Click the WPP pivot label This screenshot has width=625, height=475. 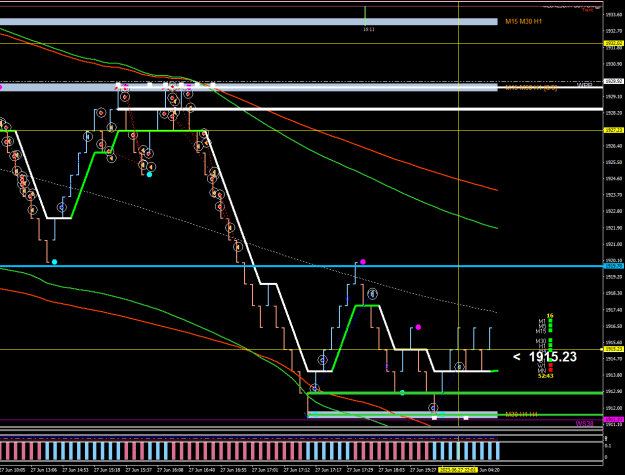point(584,85)
